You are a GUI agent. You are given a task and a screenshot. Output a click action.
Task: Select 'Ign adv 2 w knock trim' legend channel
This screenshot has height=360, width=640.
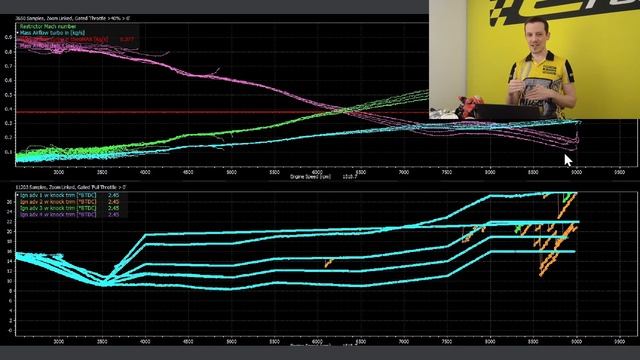[58, 202]
